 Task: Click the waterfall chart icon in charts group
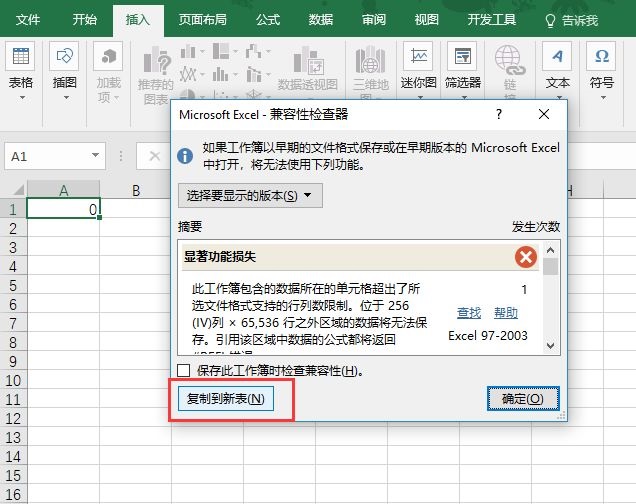pos(254,51)
